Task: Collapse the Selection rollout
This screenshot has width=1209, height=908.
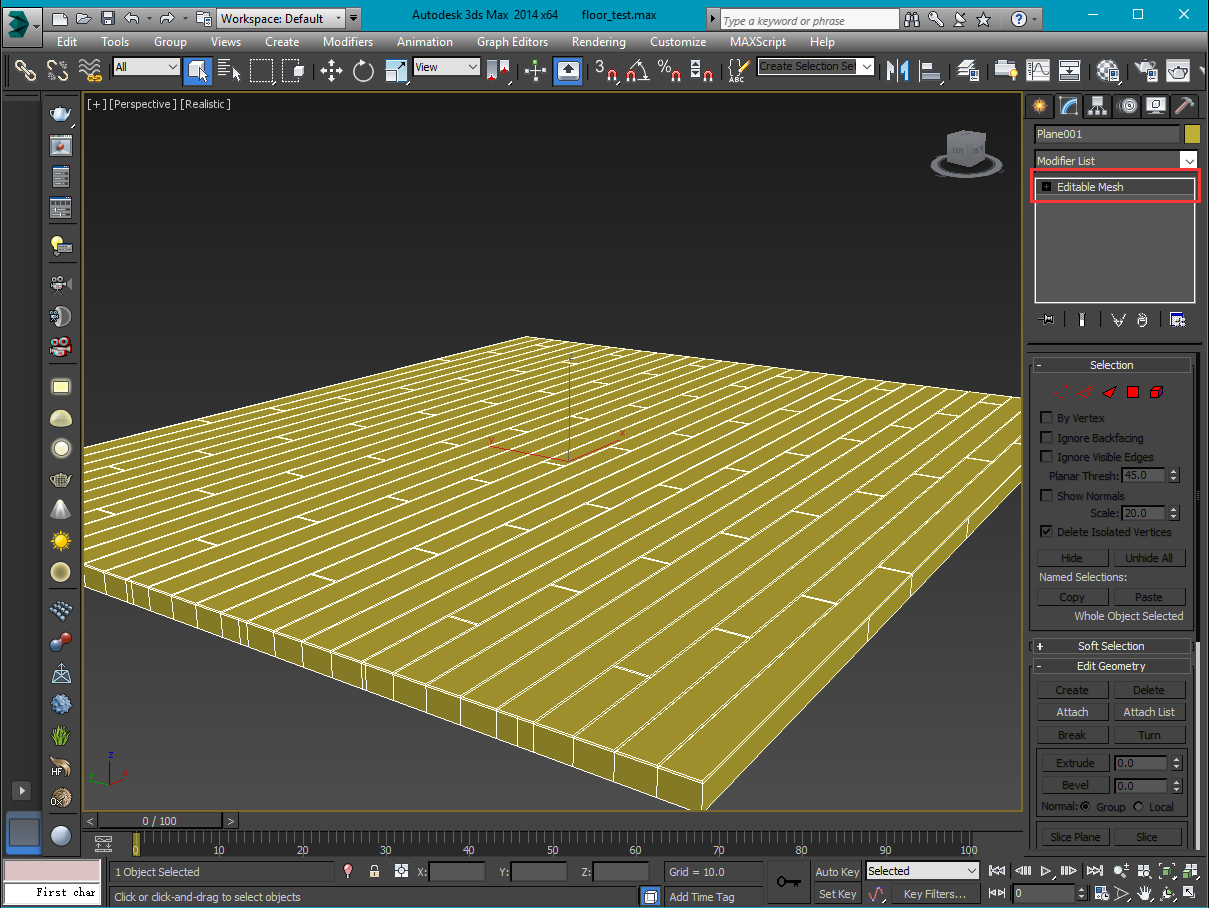Action: click(1111, 365)
